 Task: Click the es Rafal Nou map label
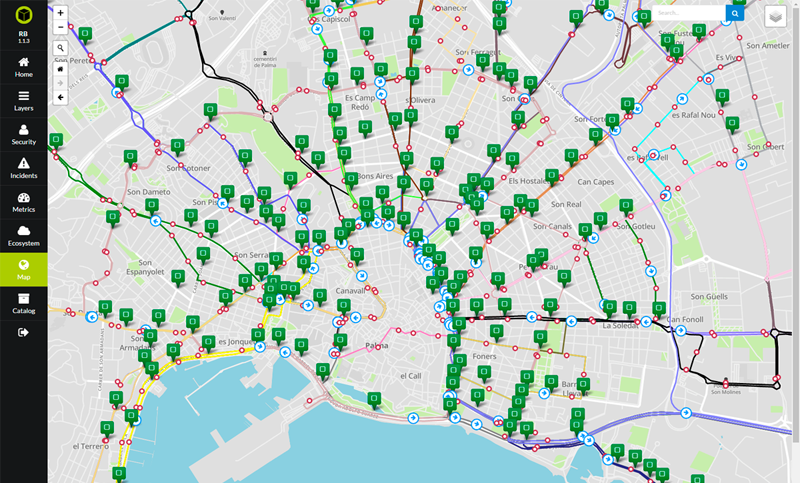click(693, 115)
